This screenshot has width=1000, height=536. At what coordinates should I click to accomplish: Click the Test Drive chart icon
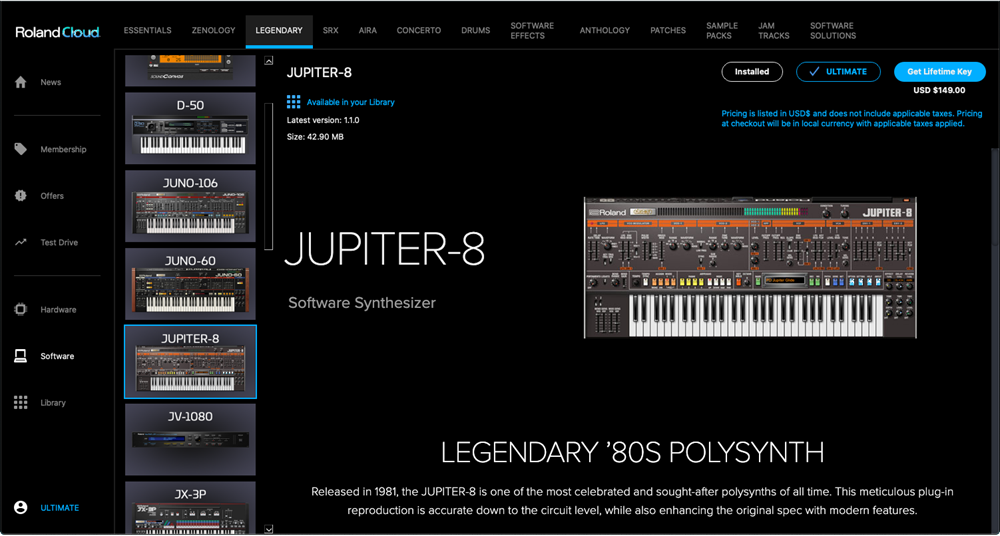click(20, 242)
